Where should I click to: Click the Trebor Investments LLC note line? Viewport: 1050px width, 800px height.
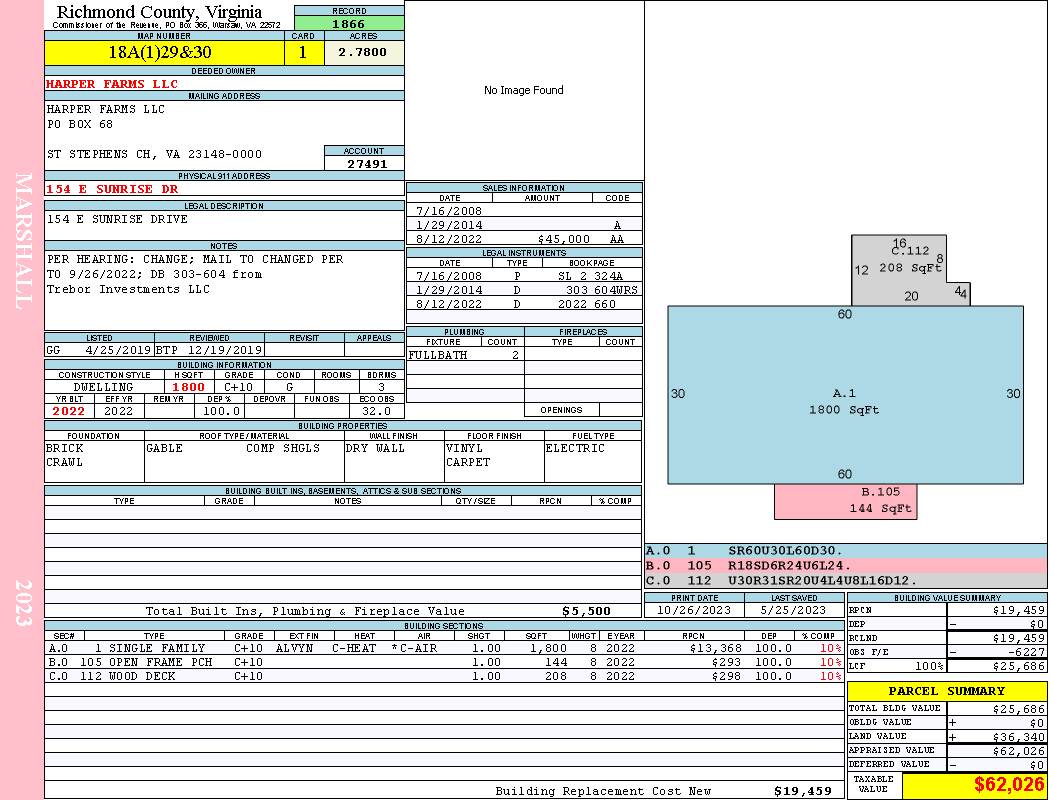[x=128, y=289]
